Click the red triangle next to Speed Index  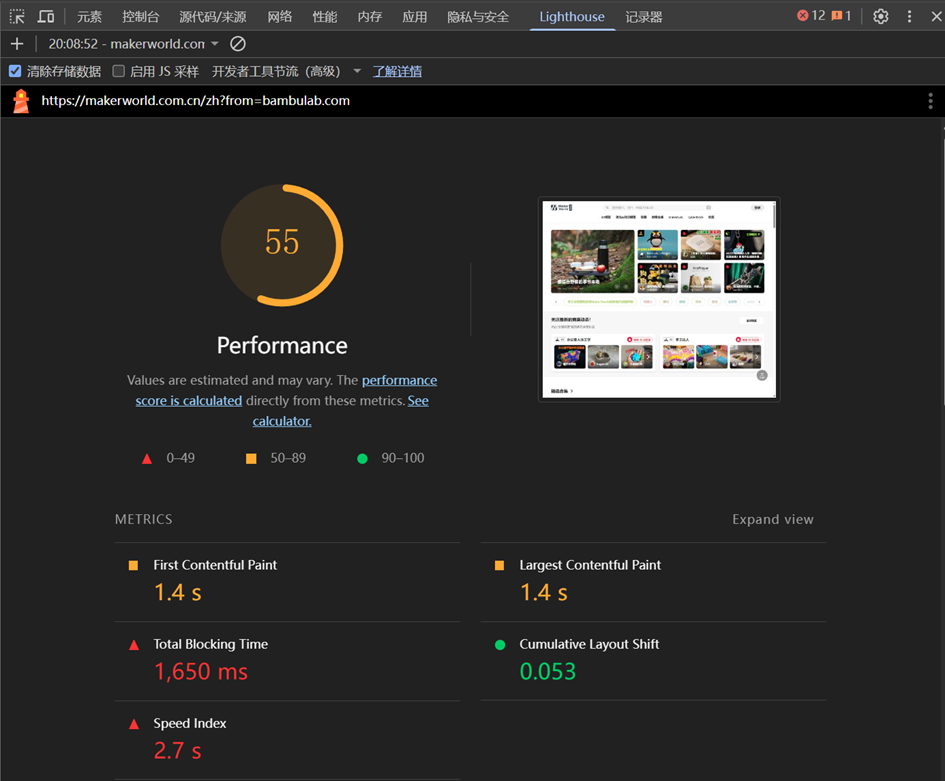pos(134,724)
